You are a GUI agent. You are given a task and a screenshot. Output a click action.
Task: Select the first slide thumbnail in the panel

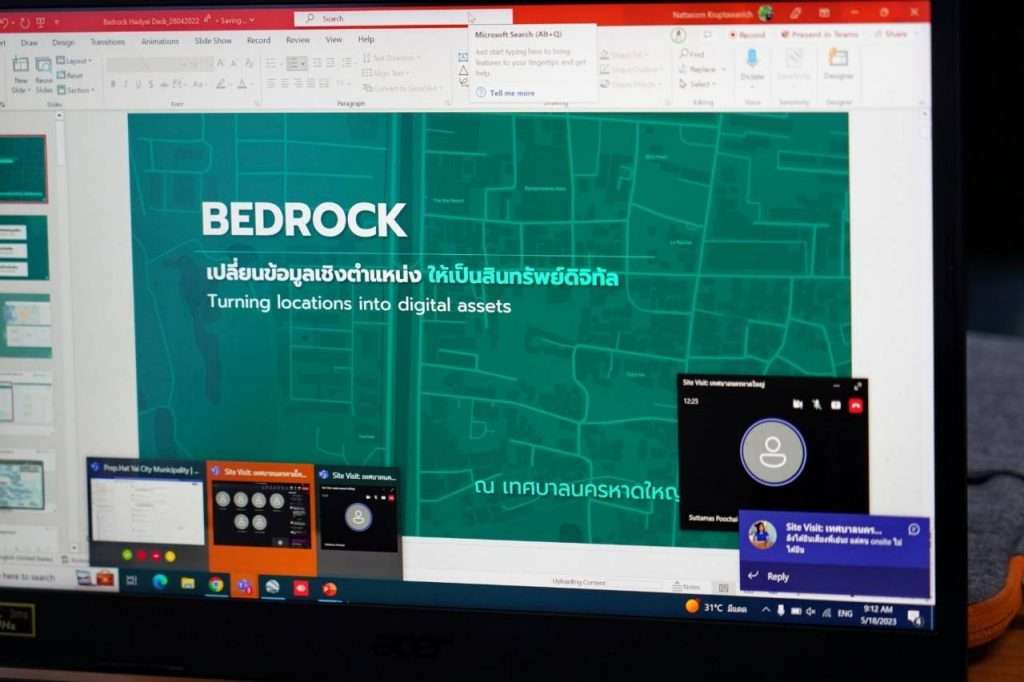[24, 168]
